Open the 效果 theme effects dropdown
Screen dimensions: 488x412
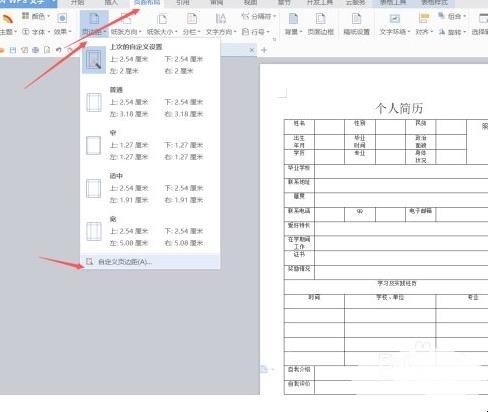tap(63, 32)
